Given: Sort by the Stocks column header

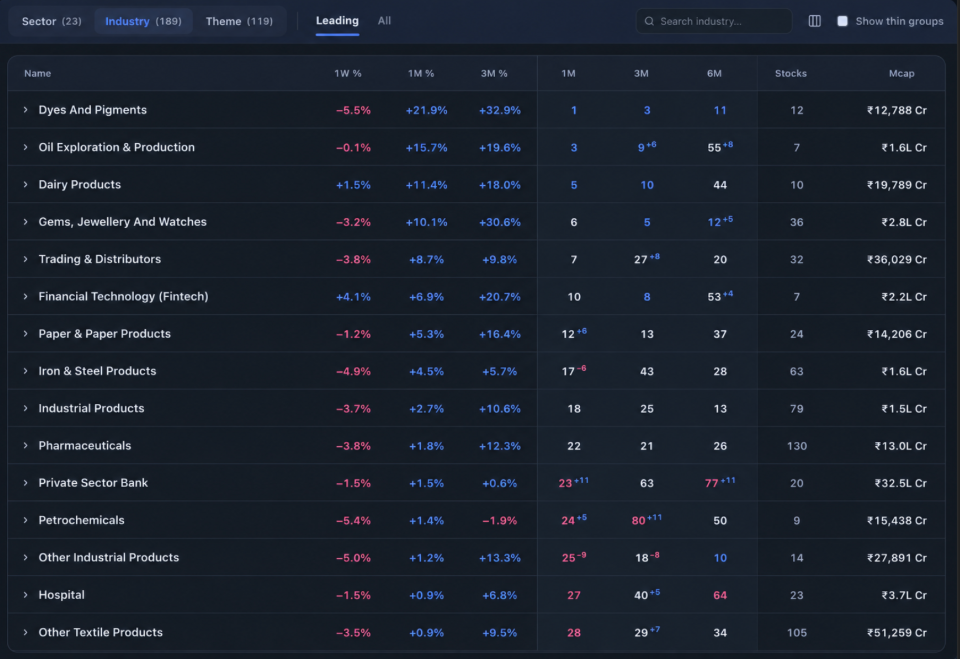Looking at the screenshot, I should click(791, 73).
